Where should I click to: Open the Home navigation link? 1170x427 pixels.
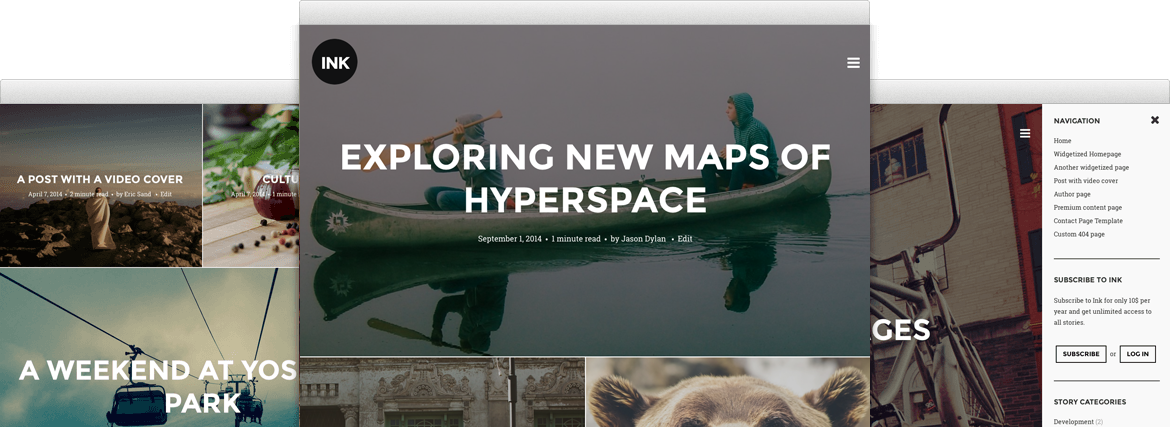1062,140
